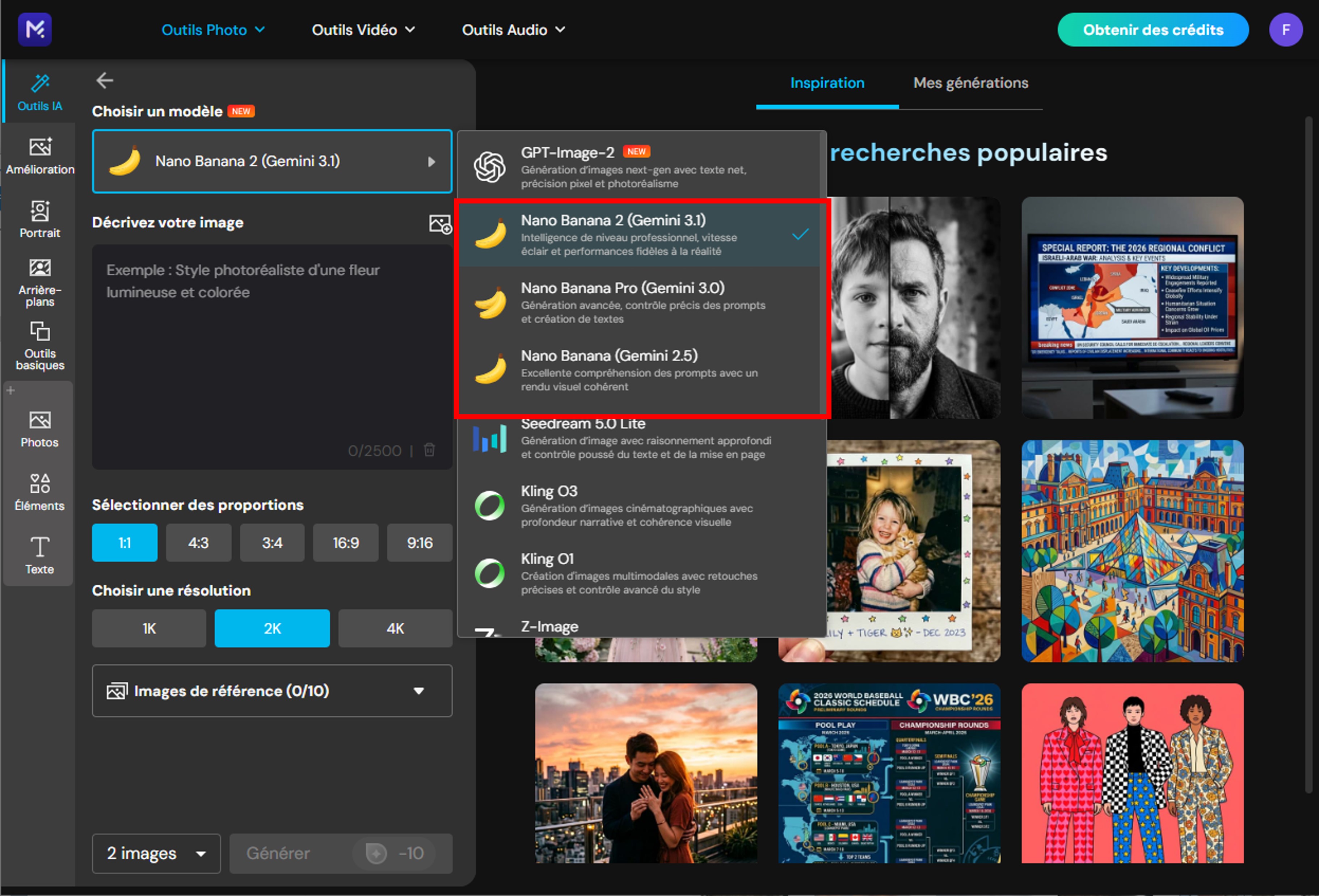This screenshot has height=896, width=1319.
Task: Expand the Outils Photo menu
Action: coord(213,30)
